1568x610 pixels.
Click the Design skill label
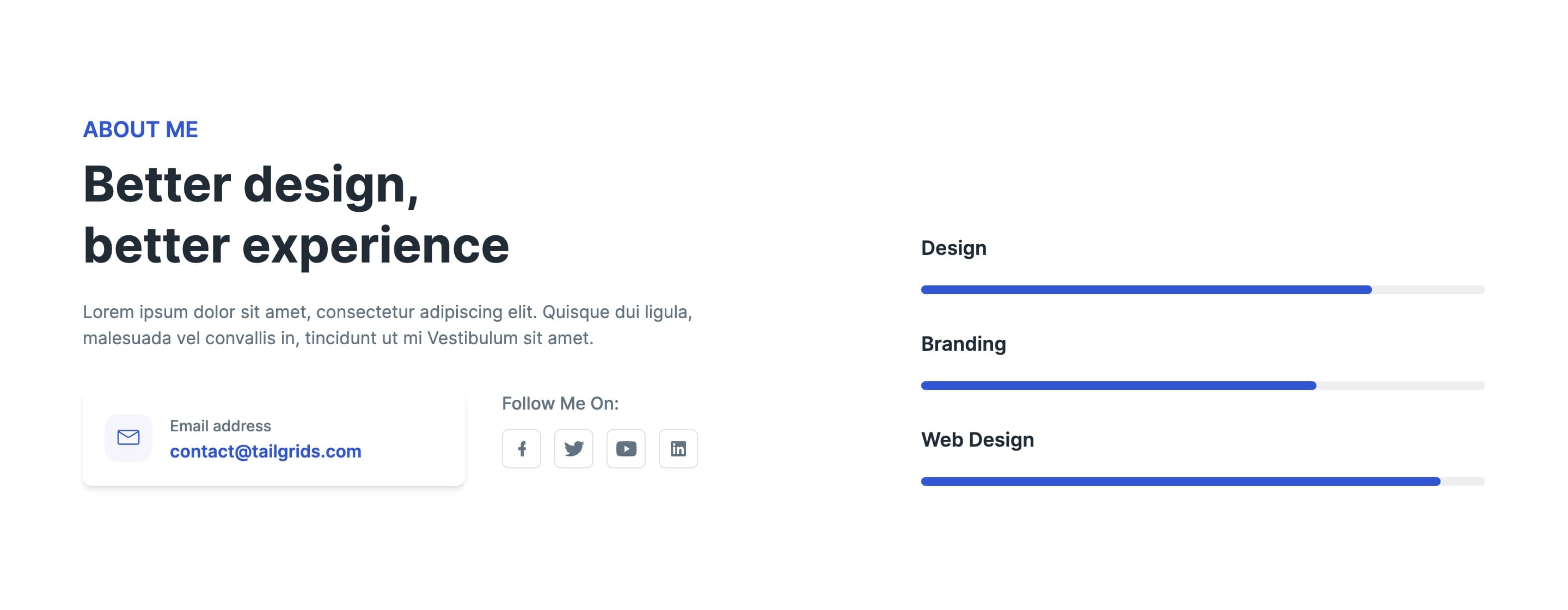pyautogui.click(x=954, y=248)
